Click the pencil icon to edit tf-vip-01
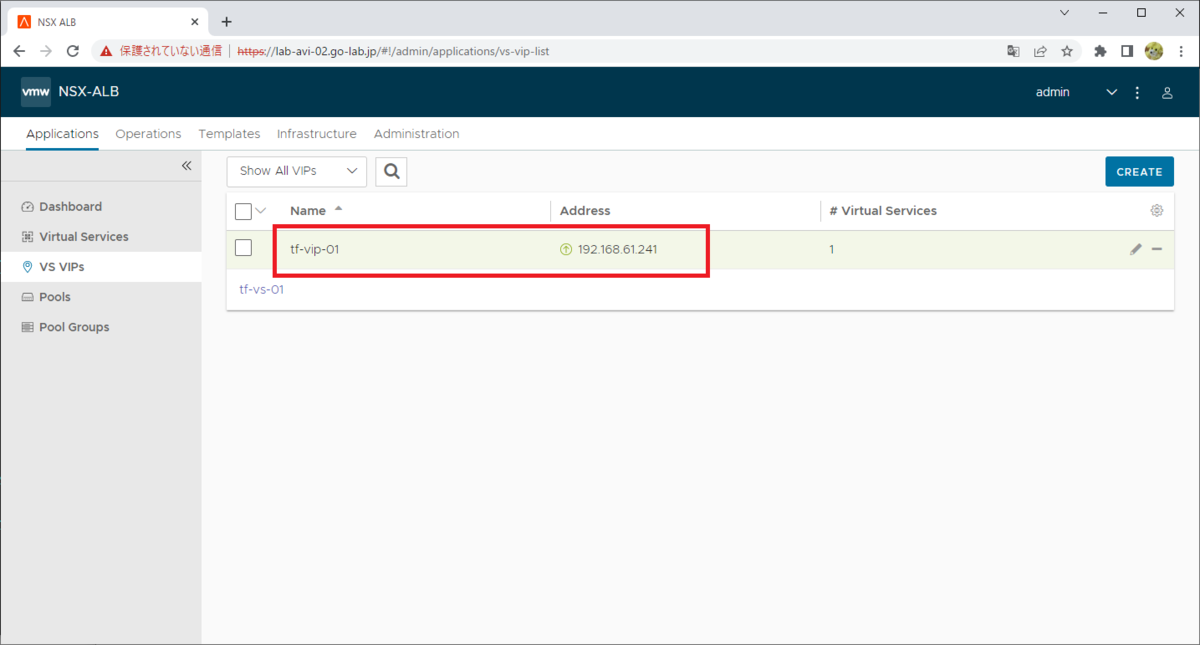This screenshot has width=1200, height=645. [1135, 249]
